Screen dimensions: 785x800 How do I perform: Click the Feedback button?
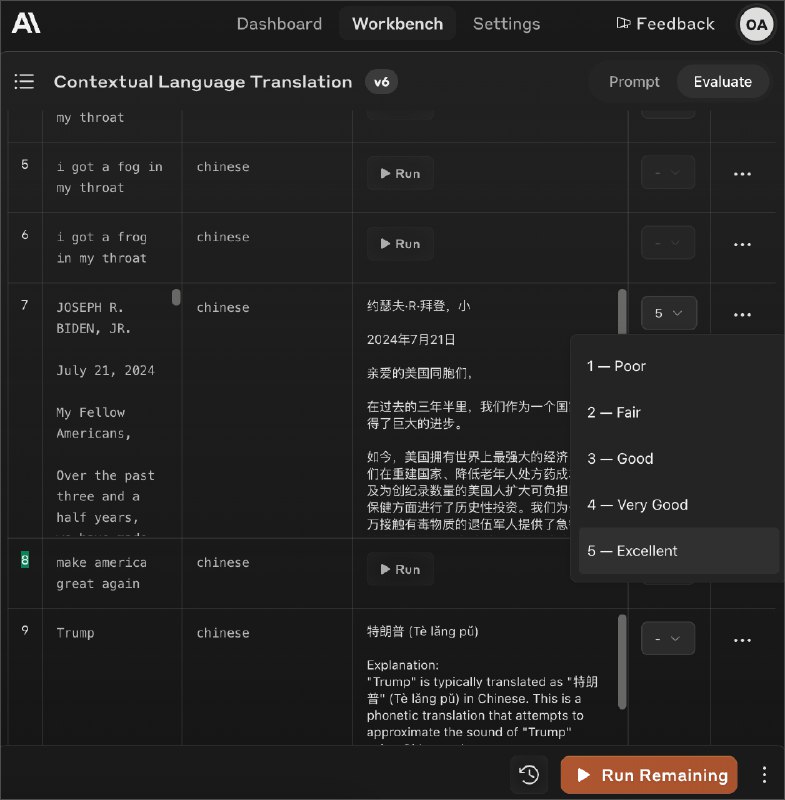(x=665, y=24)
